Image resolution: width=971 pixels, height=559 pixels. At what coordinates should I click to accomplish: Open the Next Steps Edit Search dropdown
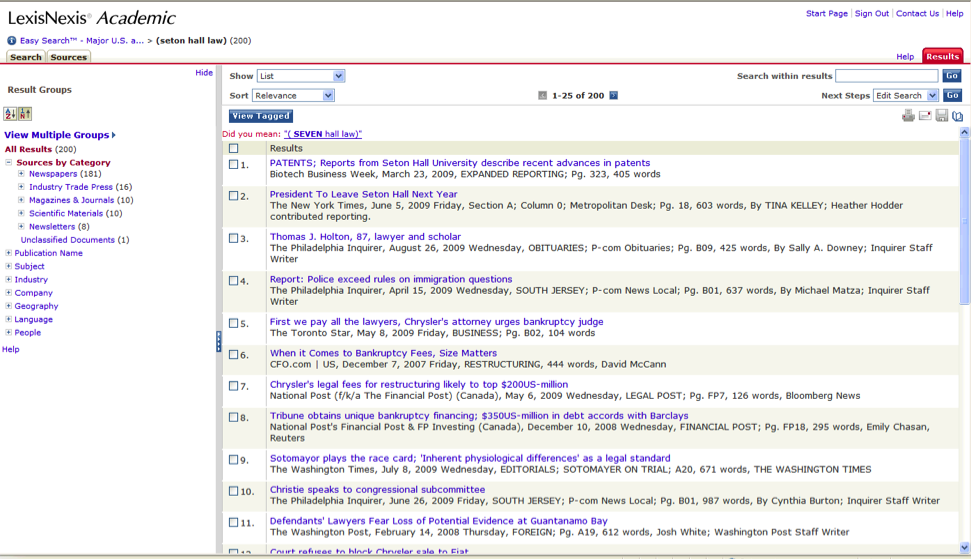coord(906,95)
